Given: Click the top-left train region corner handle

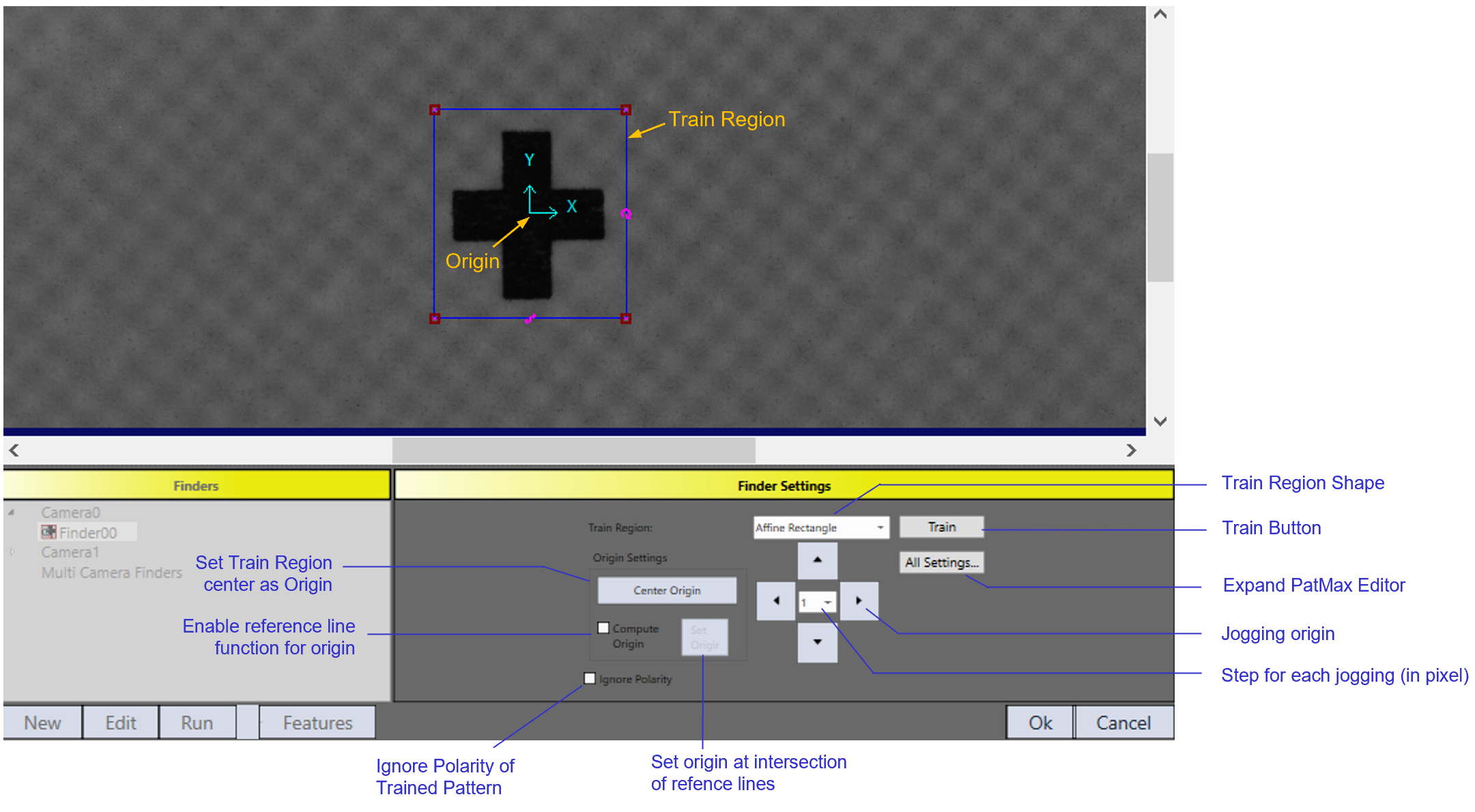Looking at the screenshot, I should coord(435,110).
